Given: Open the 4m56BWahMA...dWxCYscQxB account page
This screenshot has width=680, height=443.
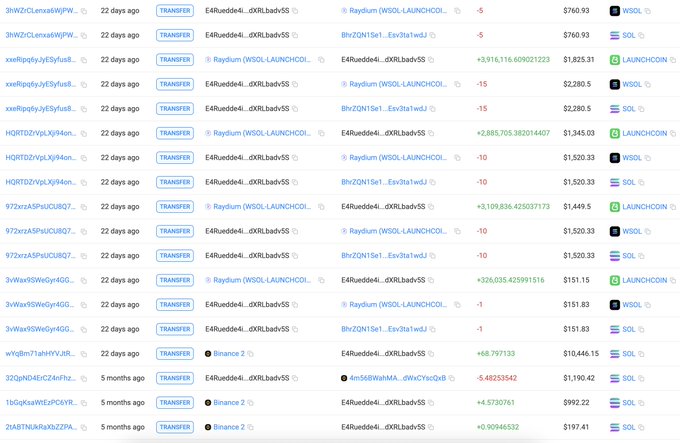Looking at the screenshot, I should pos(397,378).
